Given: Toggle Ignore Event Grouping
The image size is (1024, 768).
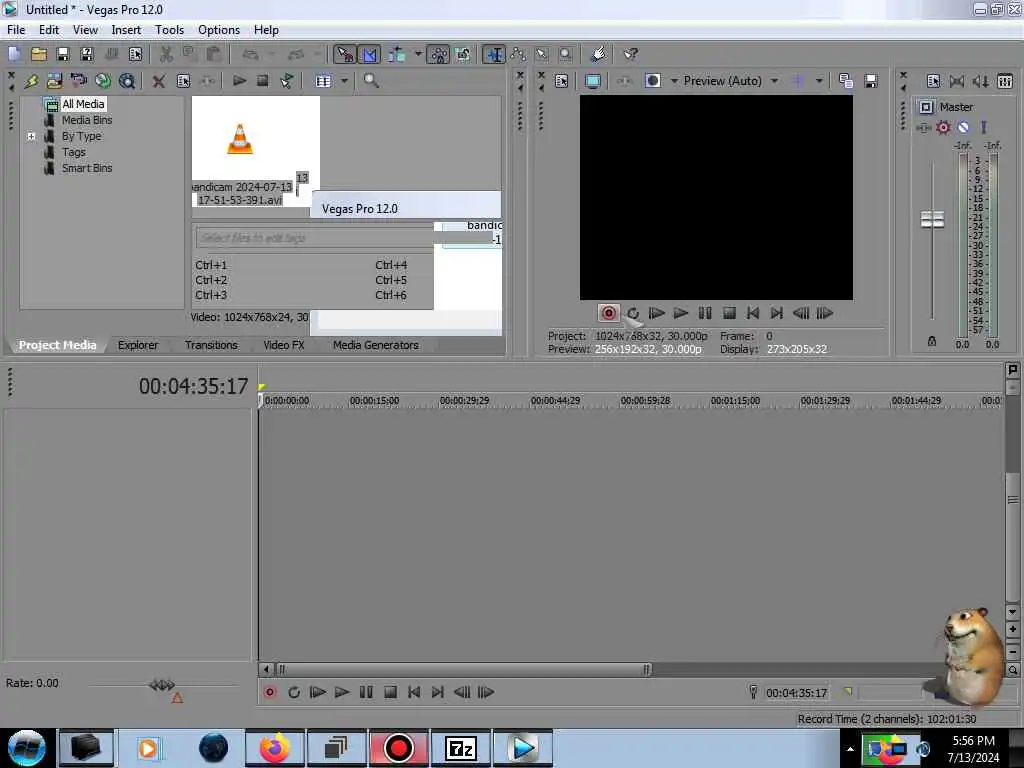Looking at the screenshot, I should [x=463, y=54].
